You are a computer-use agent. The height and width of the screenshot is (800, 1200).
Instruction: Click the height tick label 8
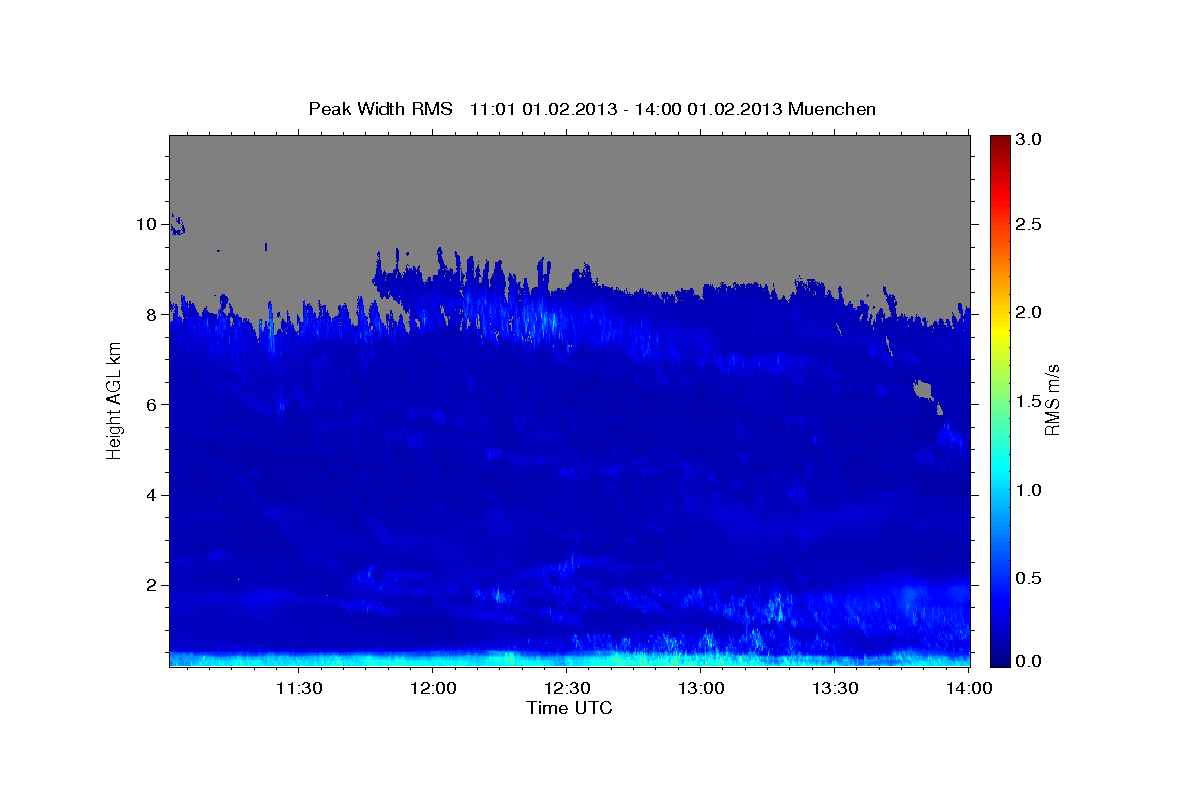[152, 314]
